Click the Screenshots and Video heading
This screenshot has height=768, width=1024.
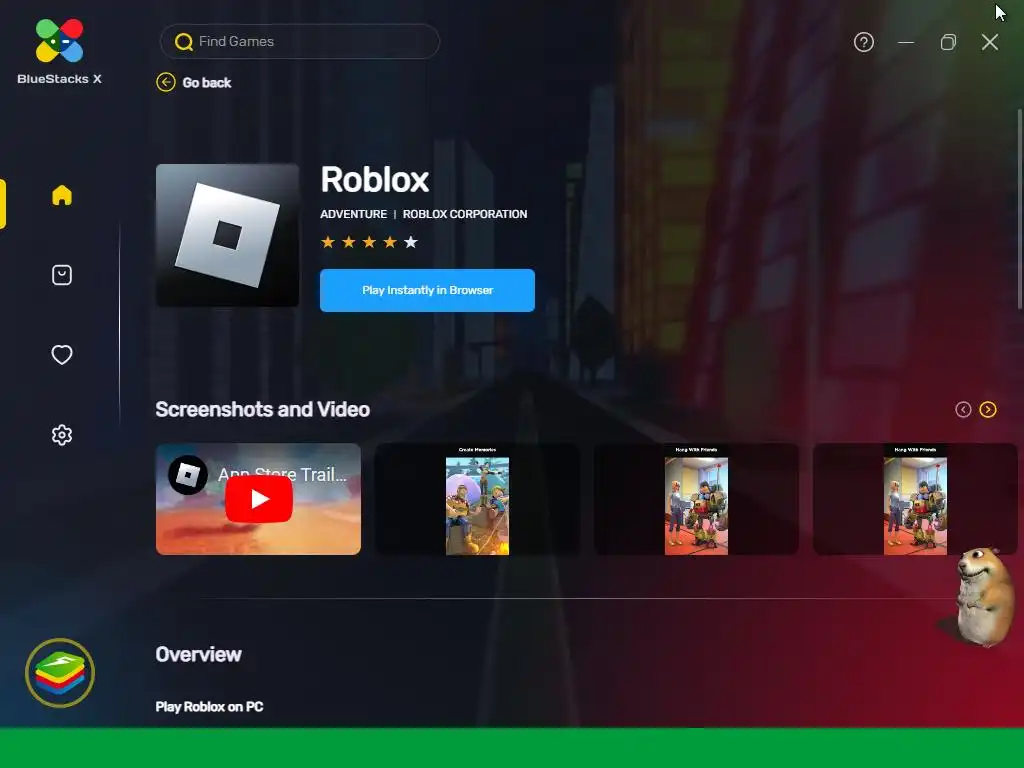pyautogui.click(x=263, y=409)
